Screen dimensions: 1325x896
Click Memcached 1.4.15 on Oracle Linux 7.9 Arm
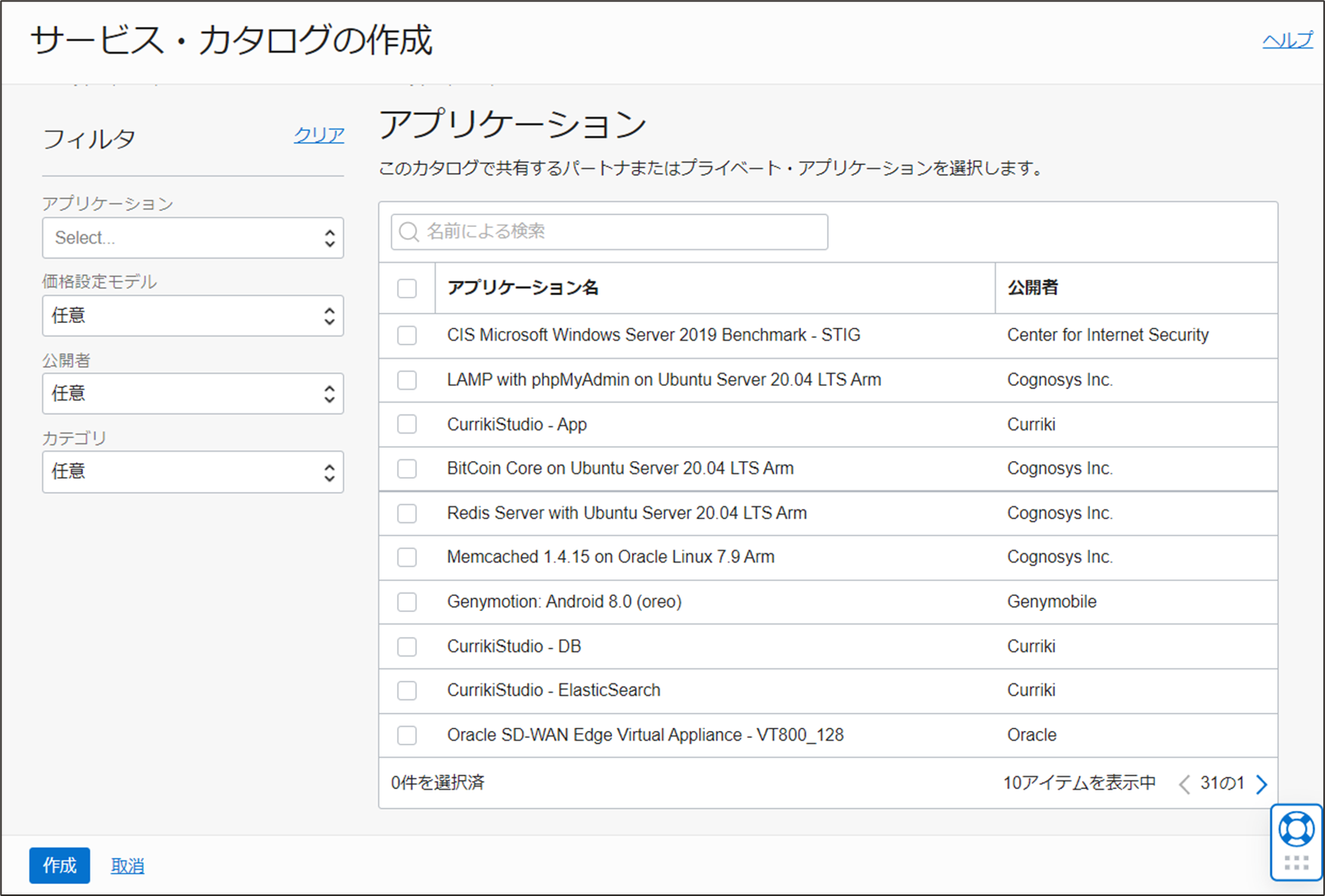[x=611, y=557]
